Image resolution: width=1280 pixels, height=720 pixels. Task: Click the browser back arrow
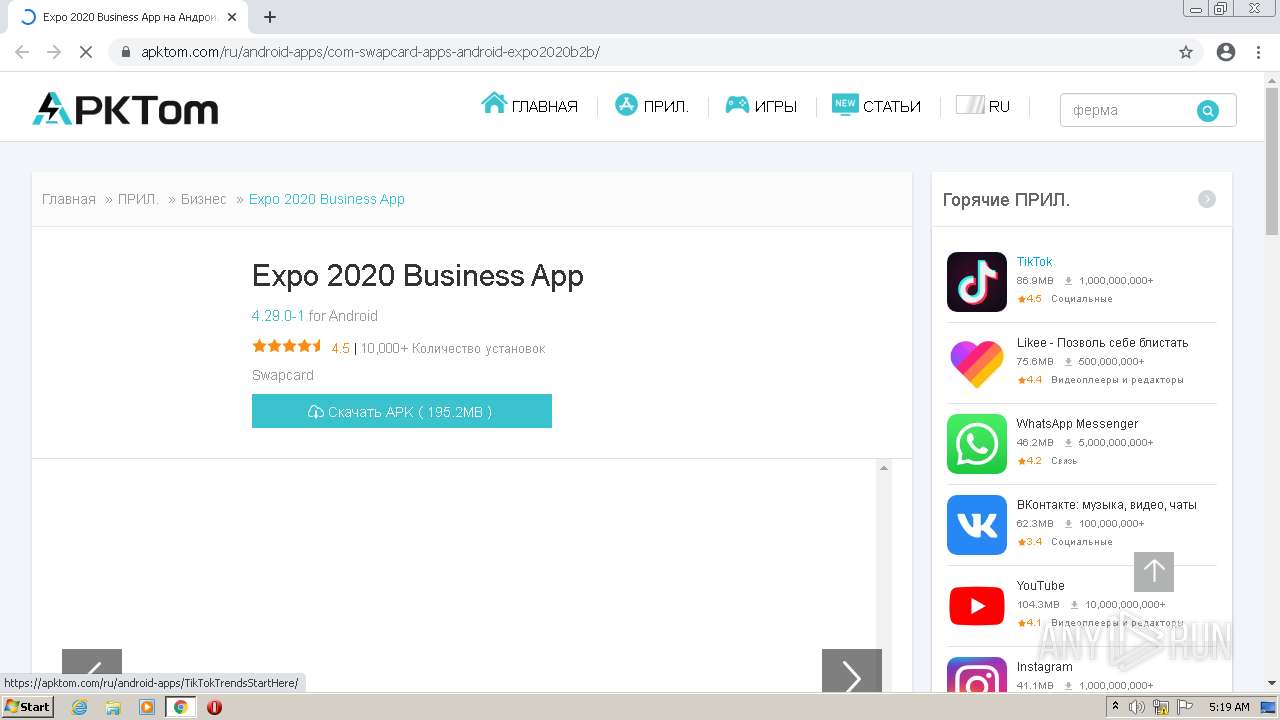22,52
